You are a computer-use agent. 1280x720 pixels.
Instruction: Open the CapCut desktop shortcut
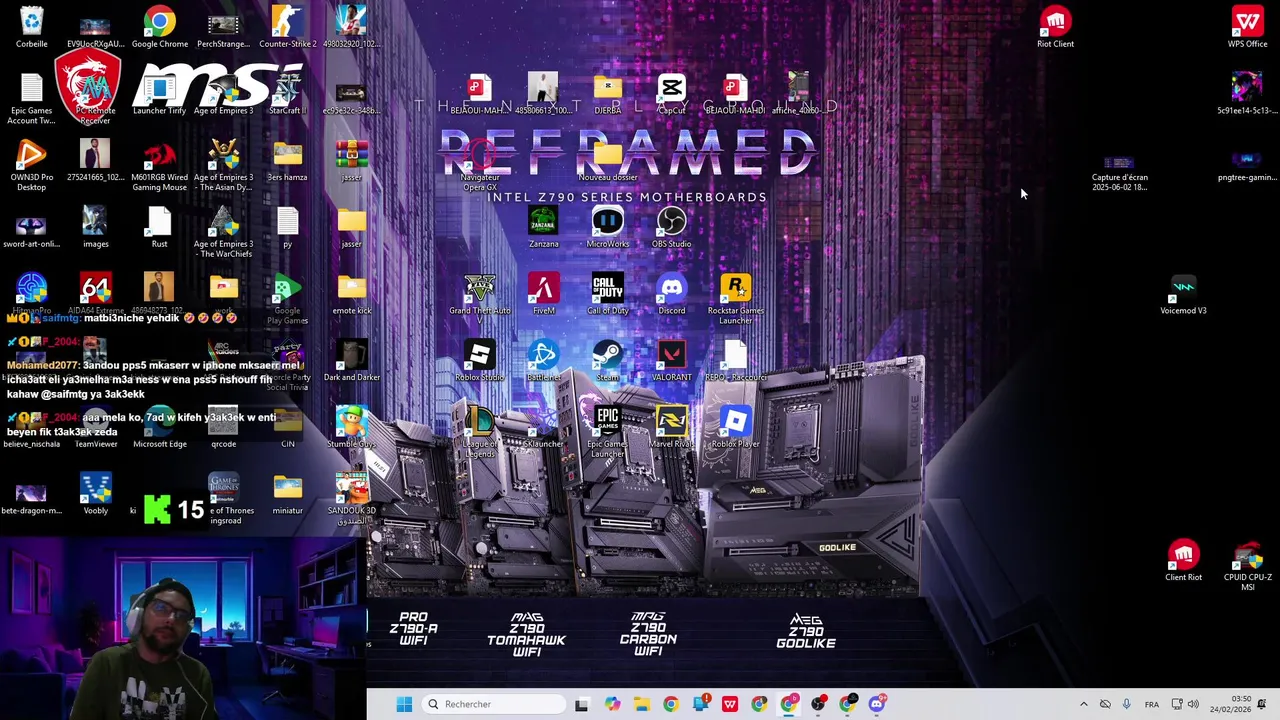click(671, 94)
